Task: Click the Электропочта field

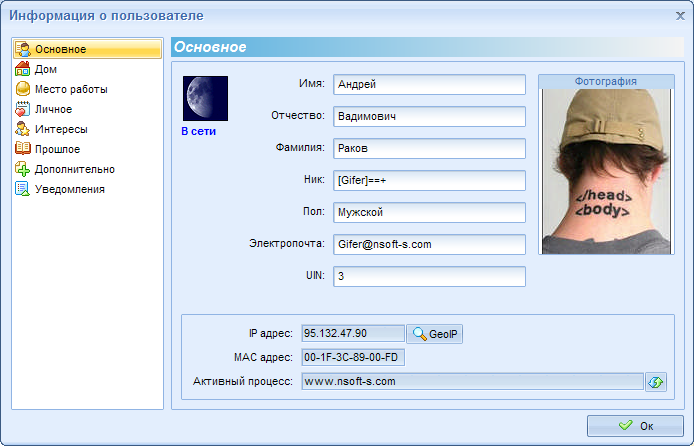Action: coord(429,244)
